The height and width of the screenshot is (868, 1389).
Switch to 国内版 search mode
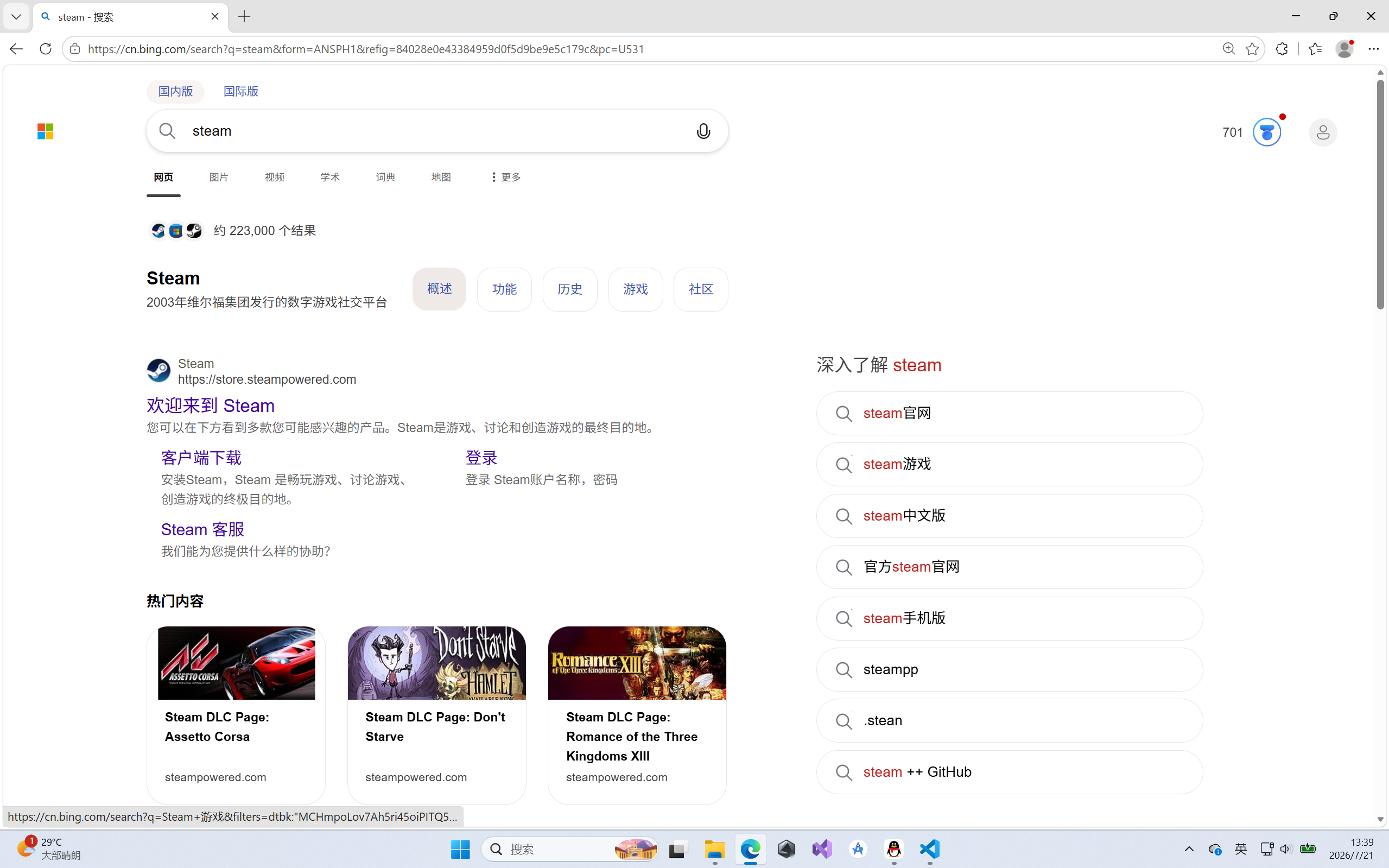[176, 91]
